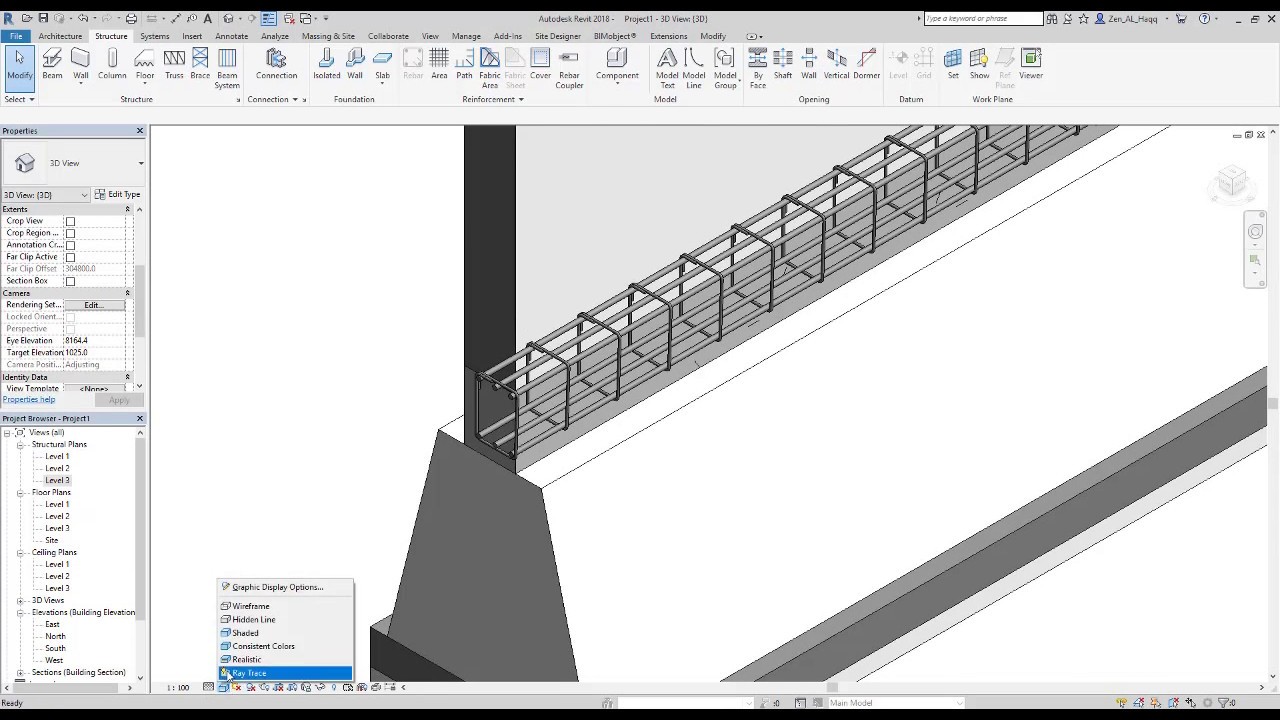
Task: Choose Wireframe visual style
Action: (x=285, y=606)
